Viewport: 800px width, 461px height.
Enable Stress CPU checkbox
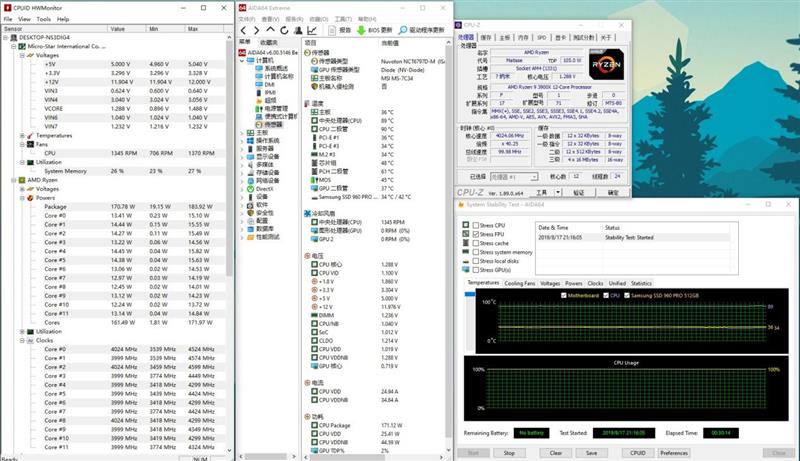pos(476,225)
